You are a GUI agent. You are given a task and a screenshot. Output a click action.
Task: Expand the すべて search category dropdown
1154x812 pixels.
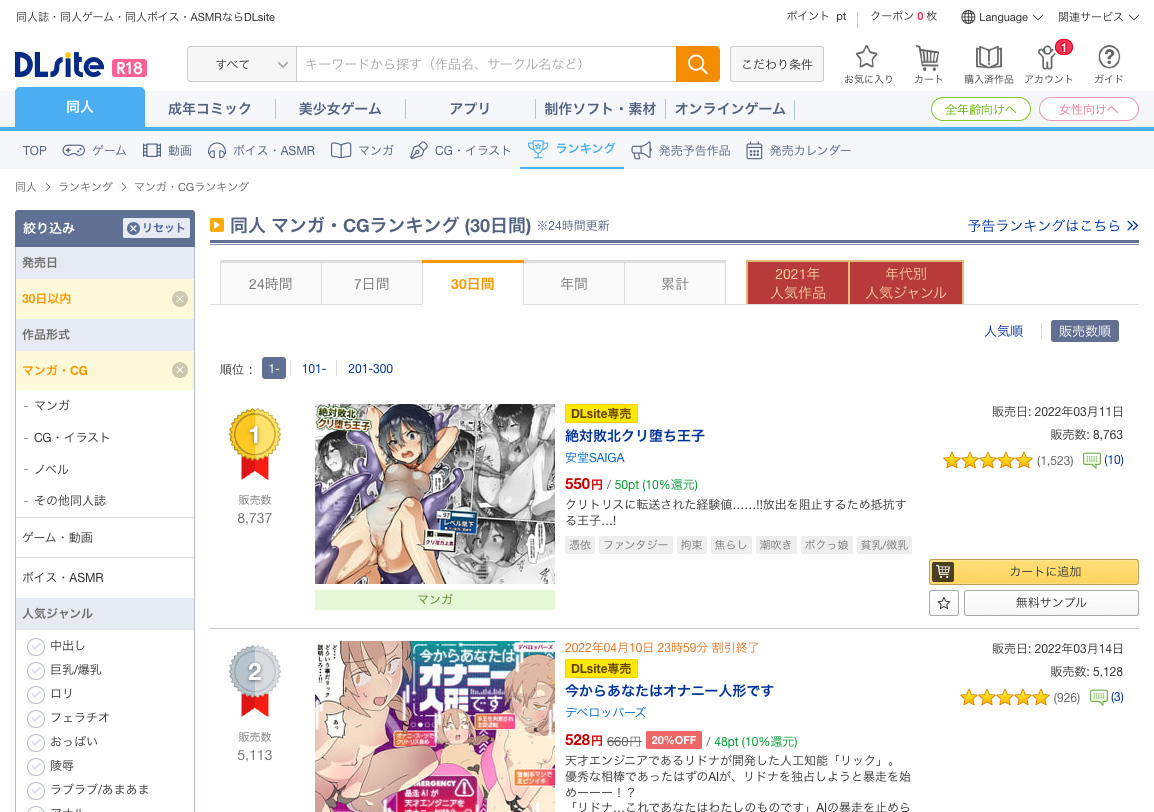coord(242,64)
